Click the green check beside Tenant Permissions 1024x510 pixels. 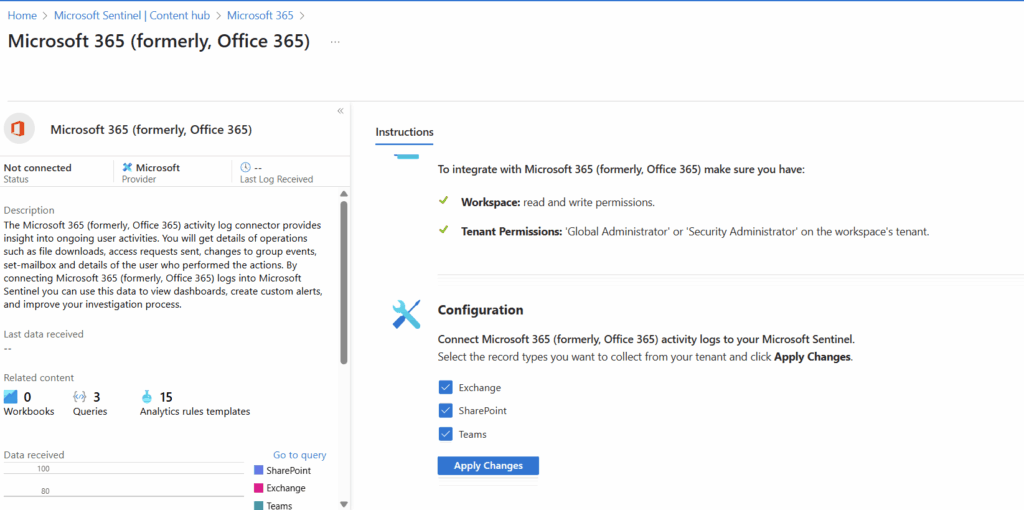click(443, 230)
